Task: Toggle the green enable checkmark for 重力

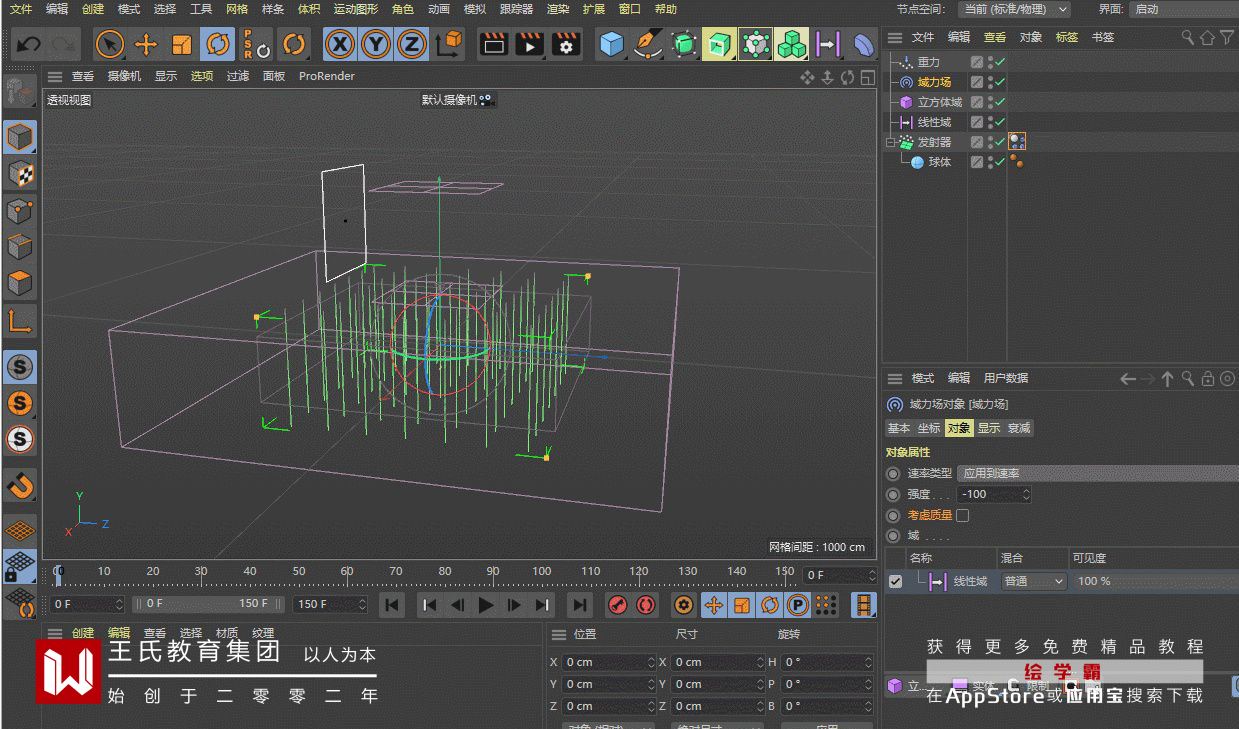Action: pos(1000,62)
